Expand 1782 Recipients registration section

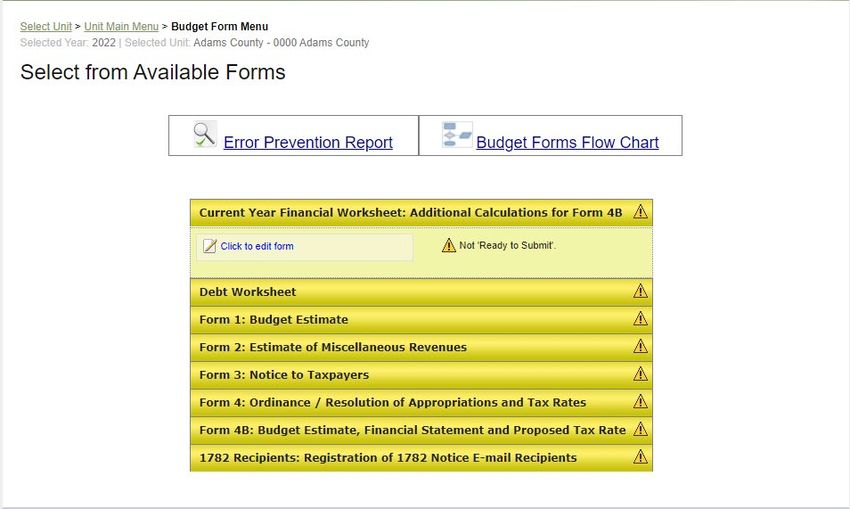[x=421, y=458]
